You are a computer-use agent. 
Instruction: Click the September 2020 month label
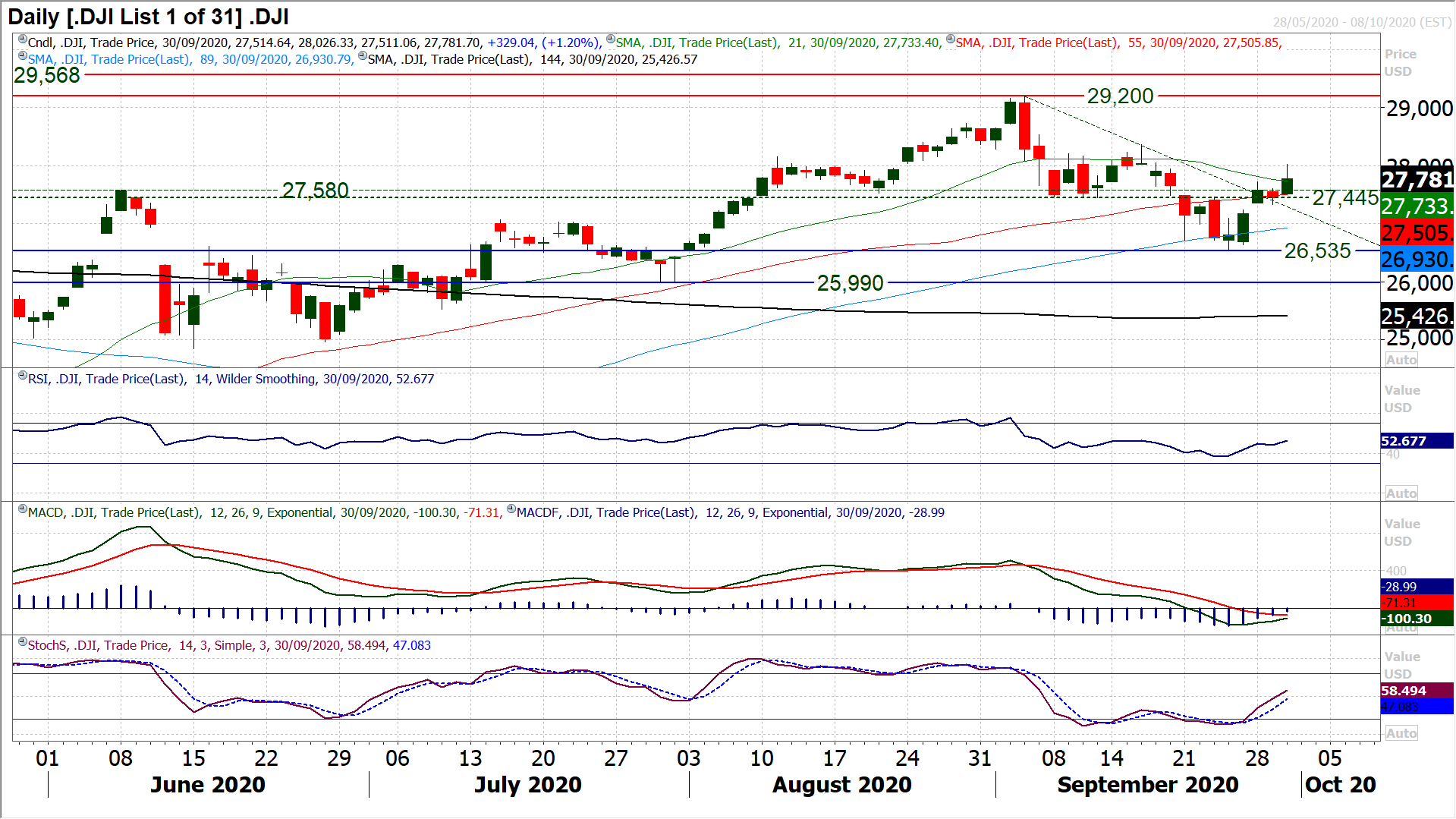1148,785
